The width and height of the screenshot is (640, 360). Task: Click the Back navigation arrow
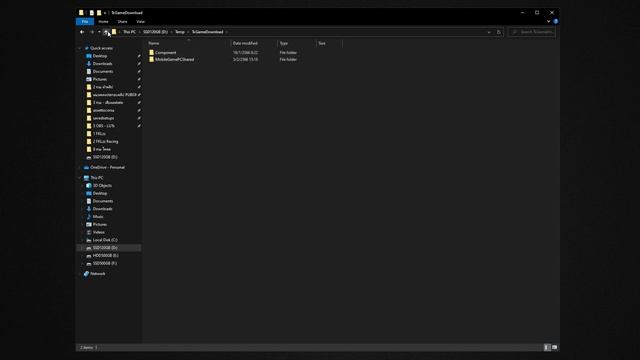click(x=82, y=32)
